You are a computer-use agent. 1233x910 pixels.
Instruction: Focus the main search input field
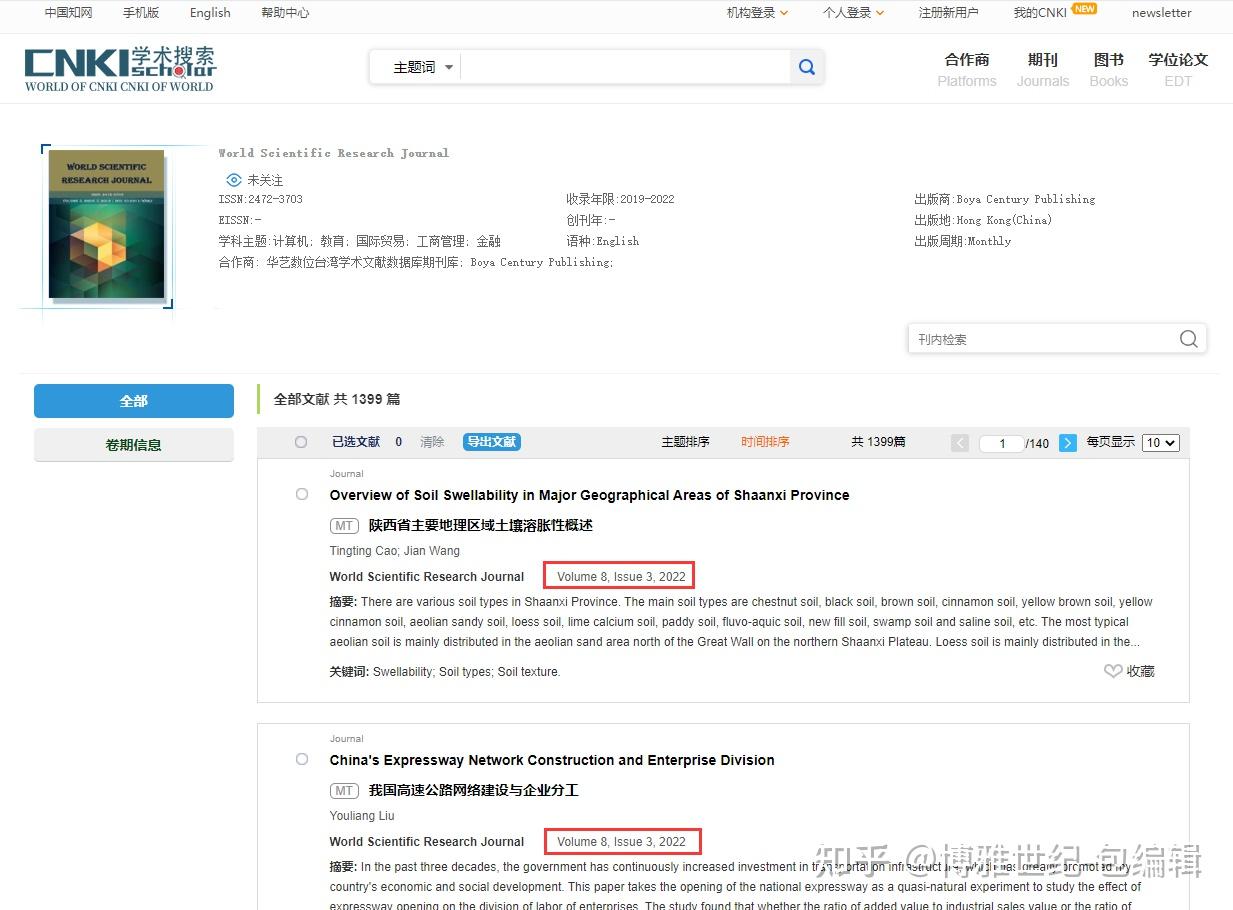(625, 67)
